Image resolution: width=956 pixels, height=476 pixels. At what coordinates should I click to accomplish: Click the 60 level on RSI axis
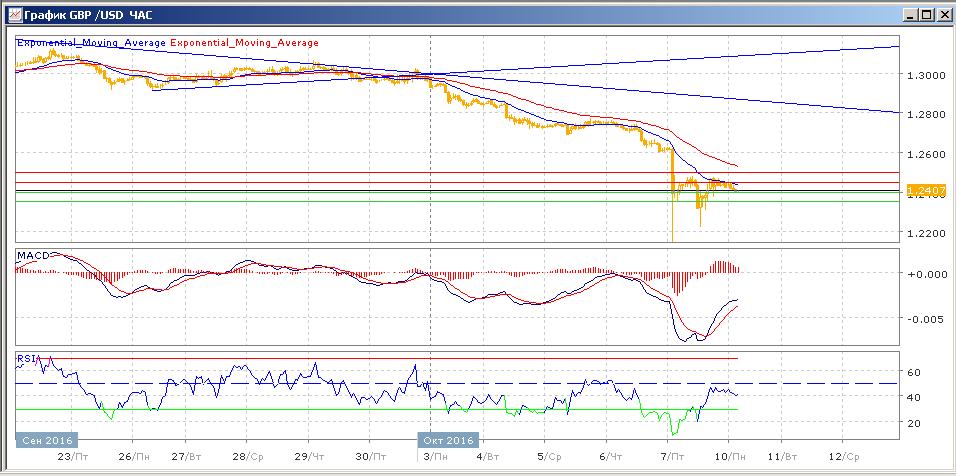click(x=913, y=372)
